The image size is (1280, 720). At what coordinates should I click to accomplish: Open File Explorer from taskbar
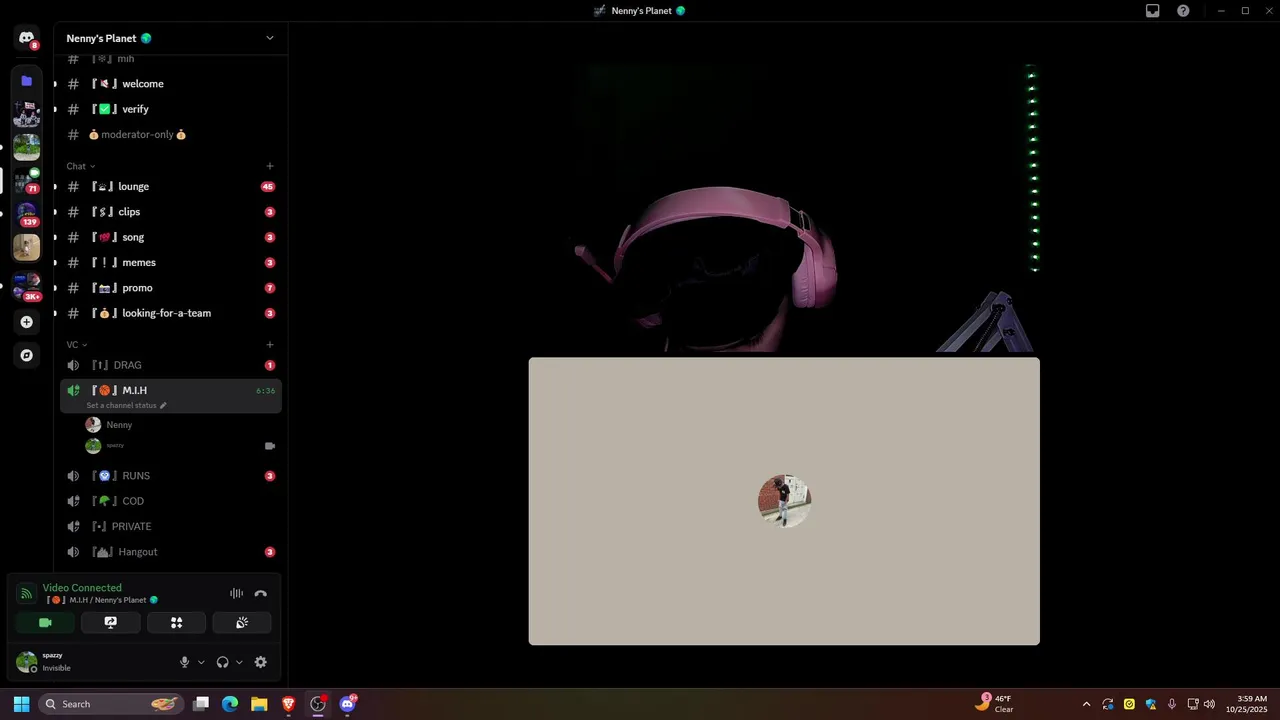click(x=259, y=704)
